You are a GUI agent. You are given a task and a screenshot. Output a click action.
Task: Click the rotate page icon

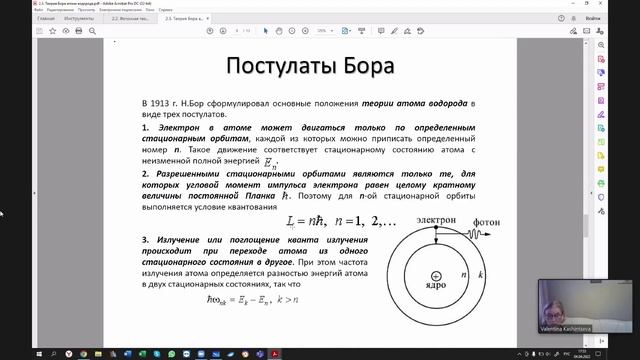point(420,31)
